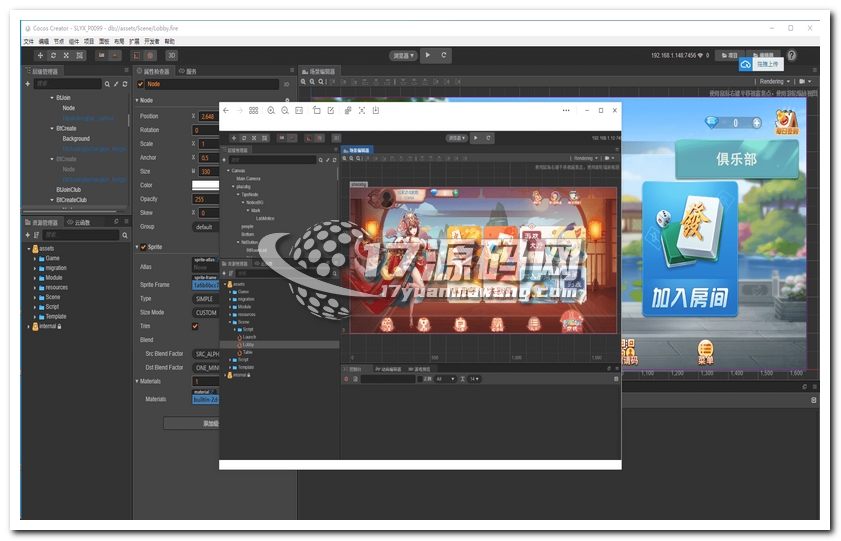This screenshot has height=541, width=841.
Task: Click the Opacity 255 value field
Action: coord(205,199)
